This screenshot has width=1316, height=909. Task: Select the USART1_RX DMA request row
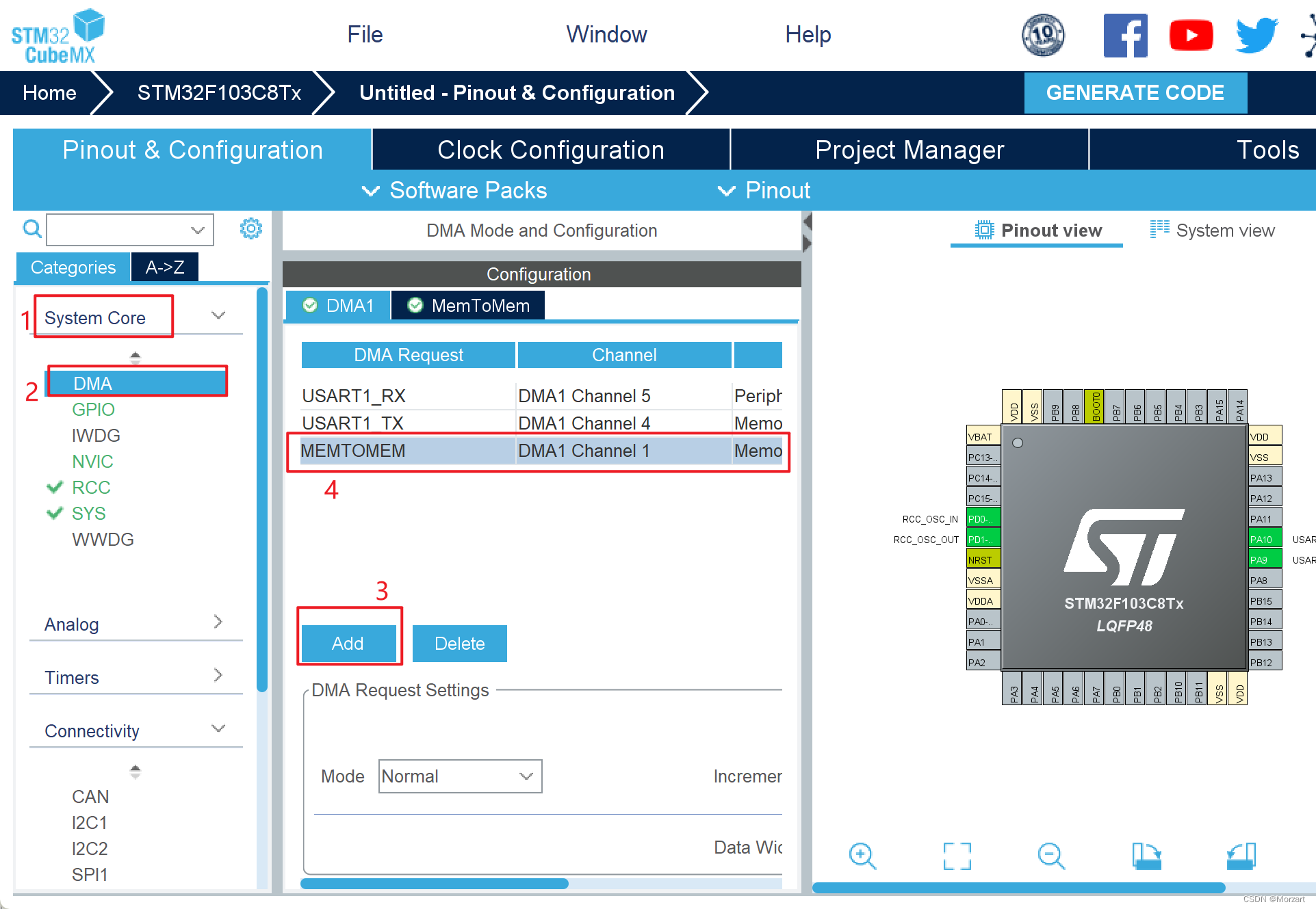541,396
